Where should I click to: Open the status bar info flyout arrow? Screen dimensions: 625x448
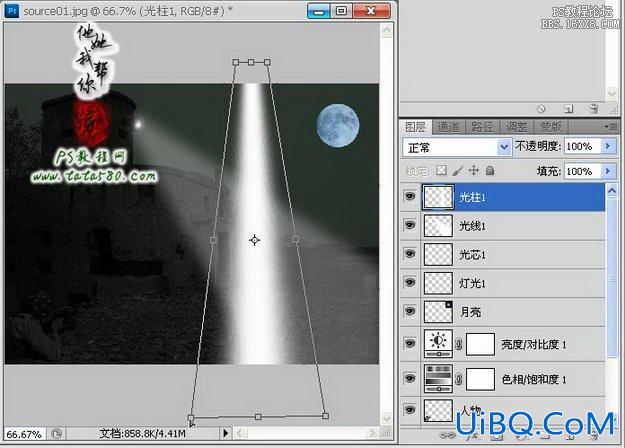coord(226,433)
